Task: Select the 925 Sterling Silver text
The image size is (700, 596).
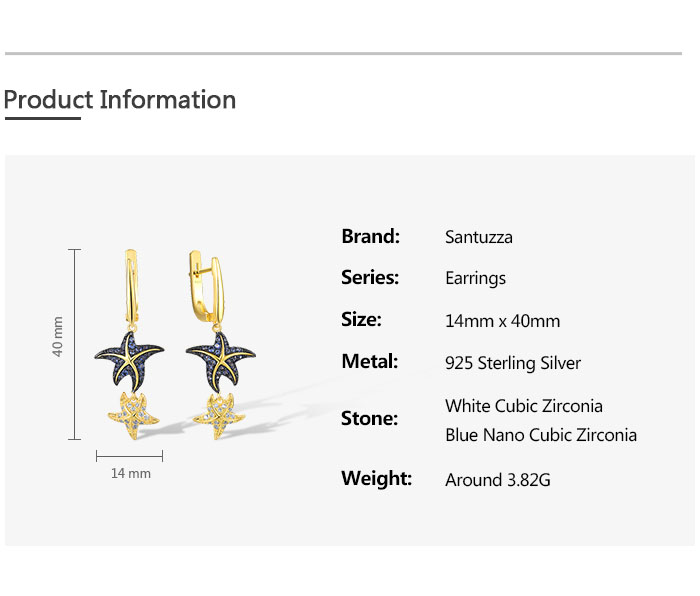Action: pos(512,363)
